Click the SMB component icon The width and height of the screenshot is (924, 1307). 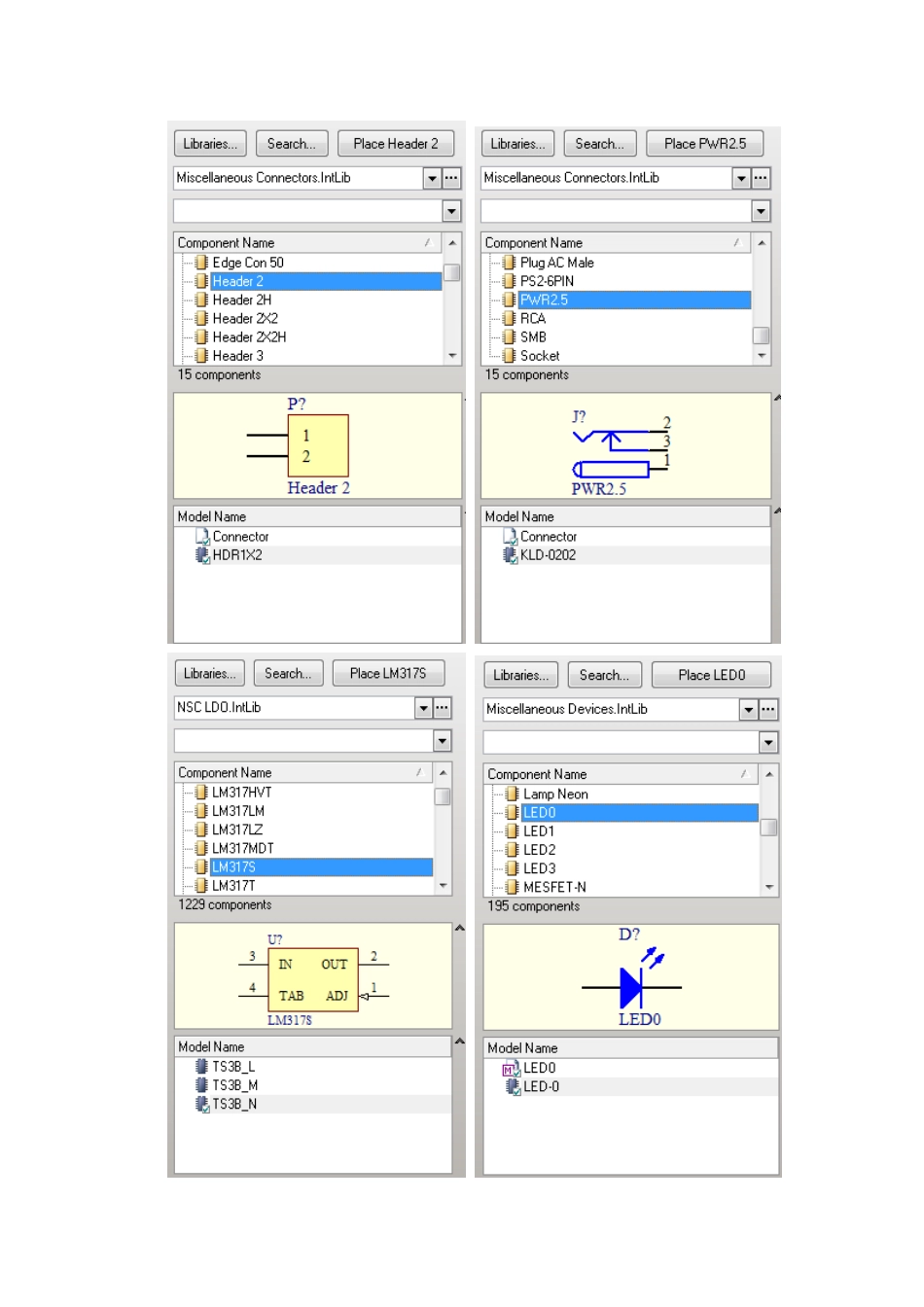tap(509, 336)
